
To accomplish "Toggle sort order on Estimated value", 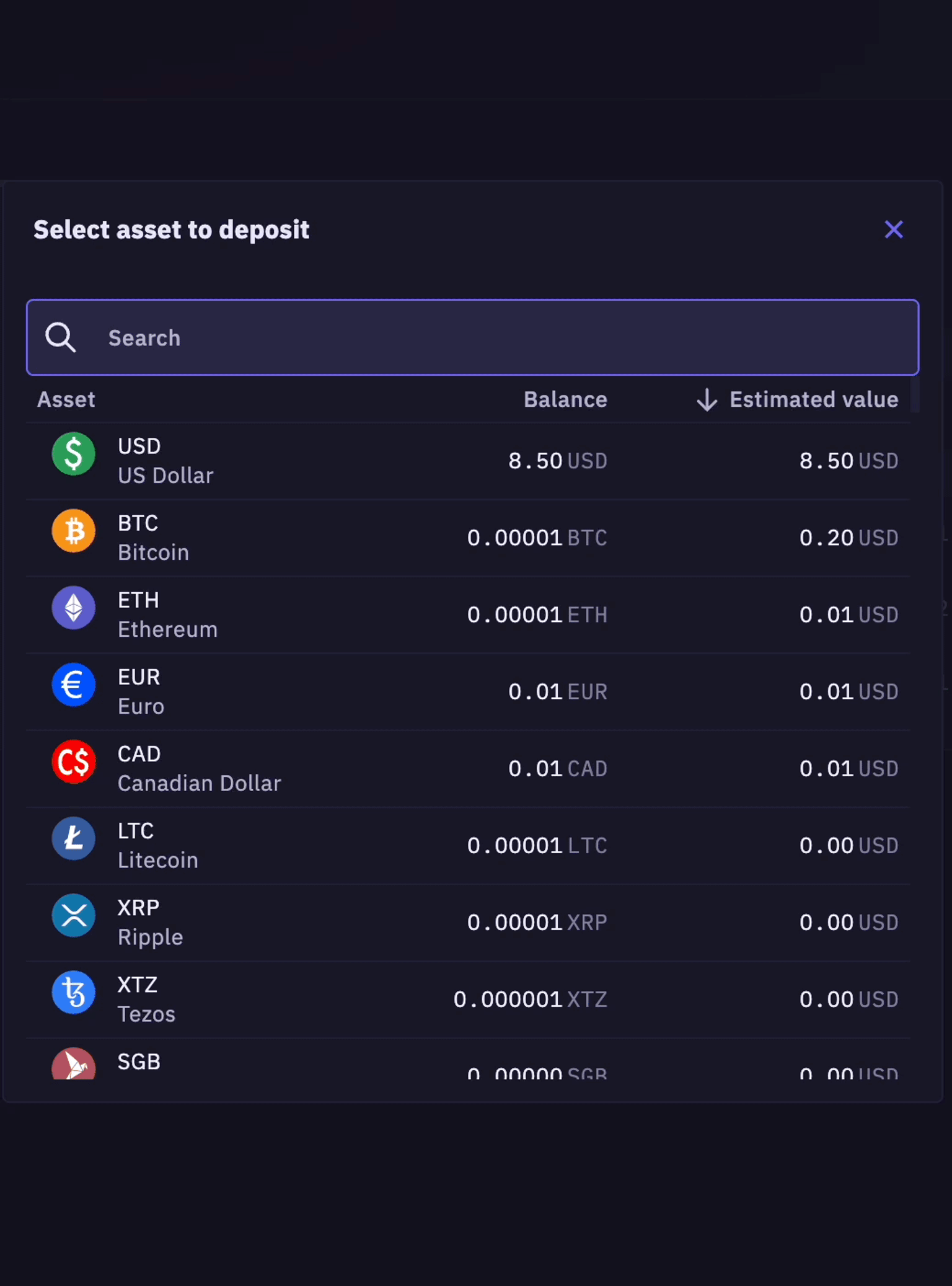I will (x=814, y=399).
